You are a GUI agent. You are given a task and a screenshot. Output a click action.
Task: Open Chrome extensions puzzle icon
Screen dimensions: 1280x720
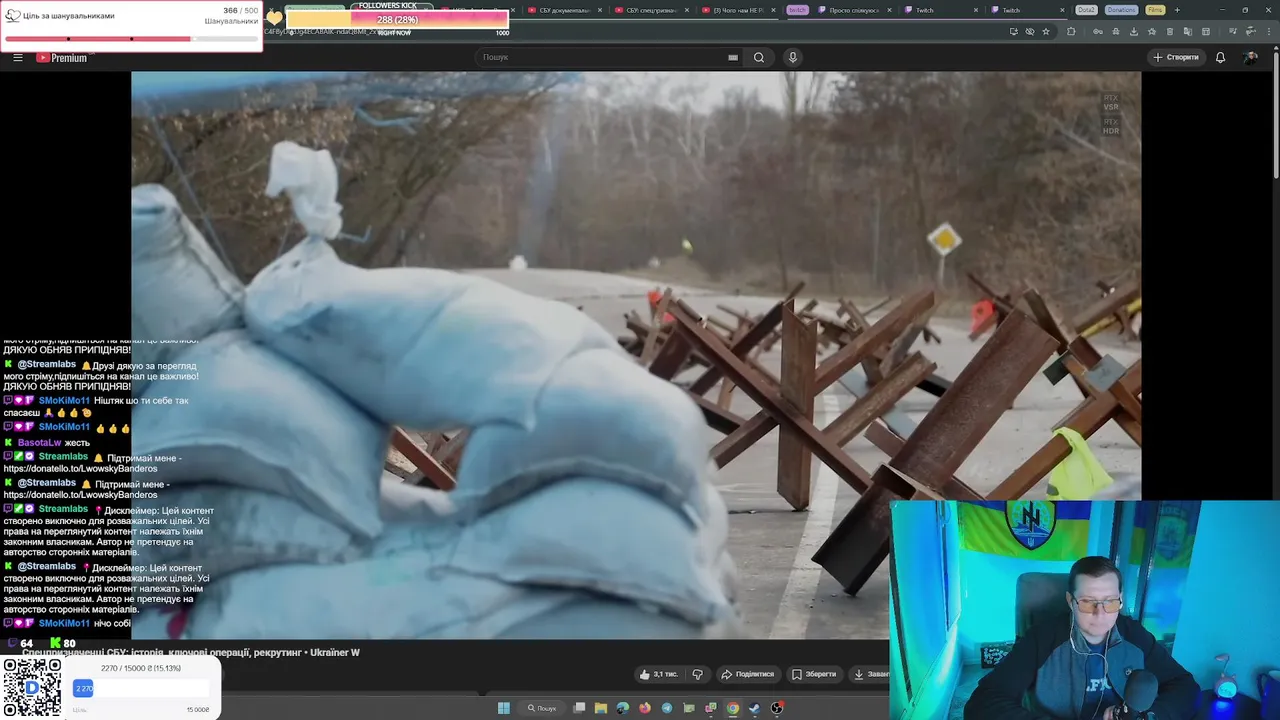[x=1071, y=31]
